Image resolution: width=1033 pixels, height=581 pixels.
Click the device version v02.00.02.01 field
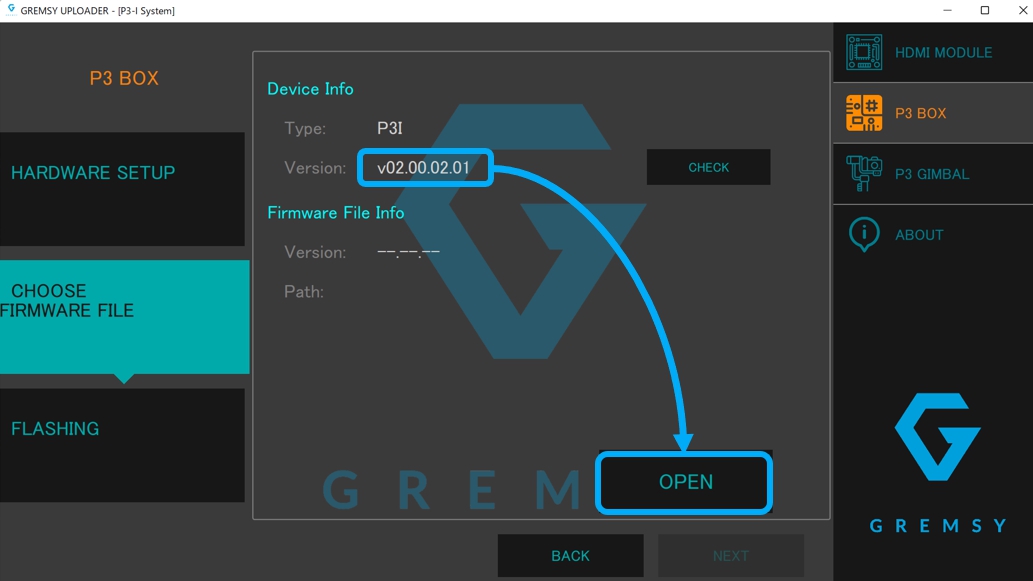pyautogui.click(x=423, y=168)
